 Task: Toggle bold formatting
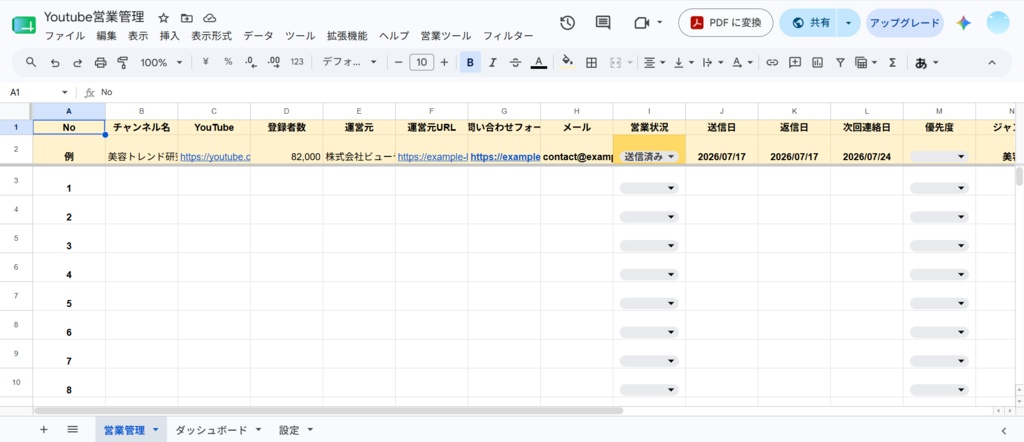(x=470, y=63)
